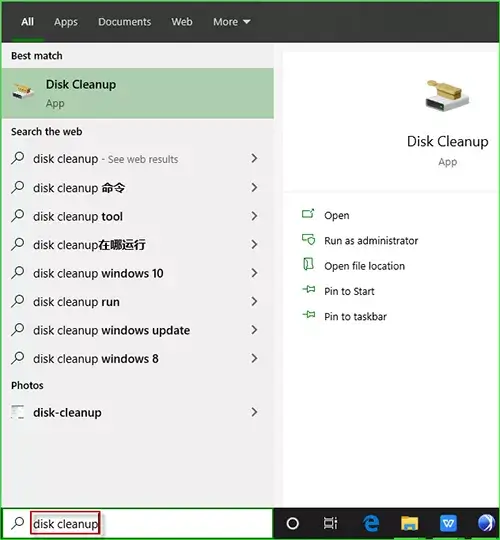Expand arrow for disk-cleanup photo row

[254, 412]
